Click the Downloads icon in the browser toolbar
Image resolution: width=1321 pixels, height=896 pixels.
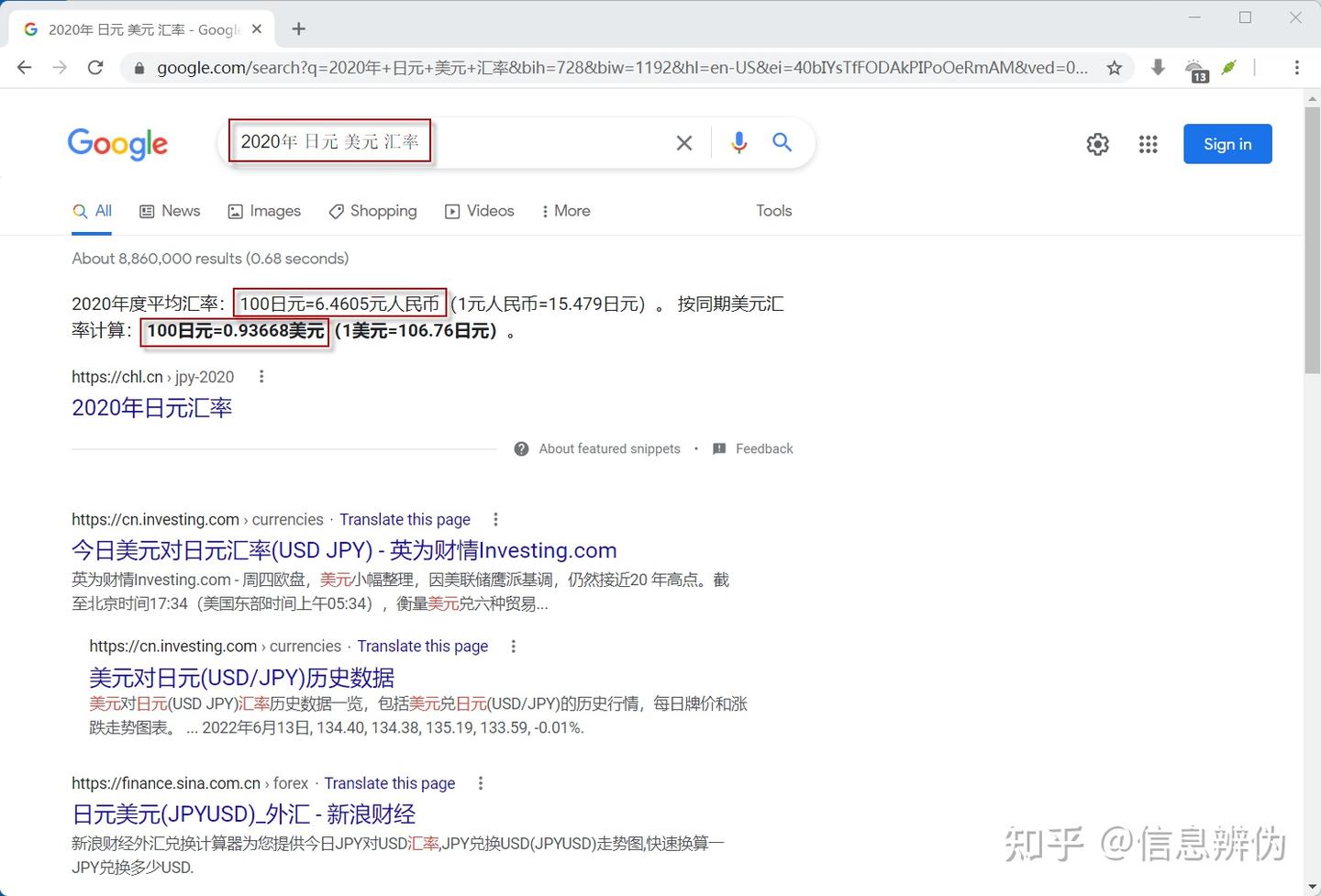pos(1157,67)
